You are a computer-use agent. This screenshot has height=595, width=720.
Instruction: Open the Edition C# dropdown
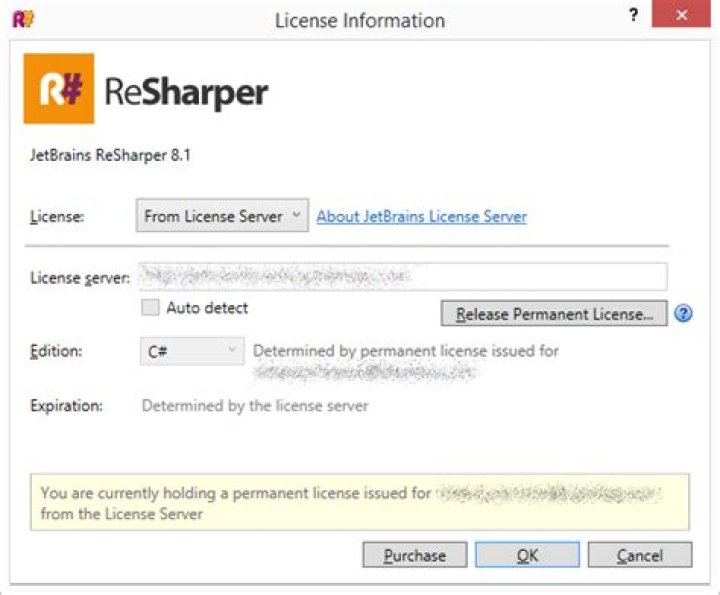pyautogui.click(x=192, y=352)
